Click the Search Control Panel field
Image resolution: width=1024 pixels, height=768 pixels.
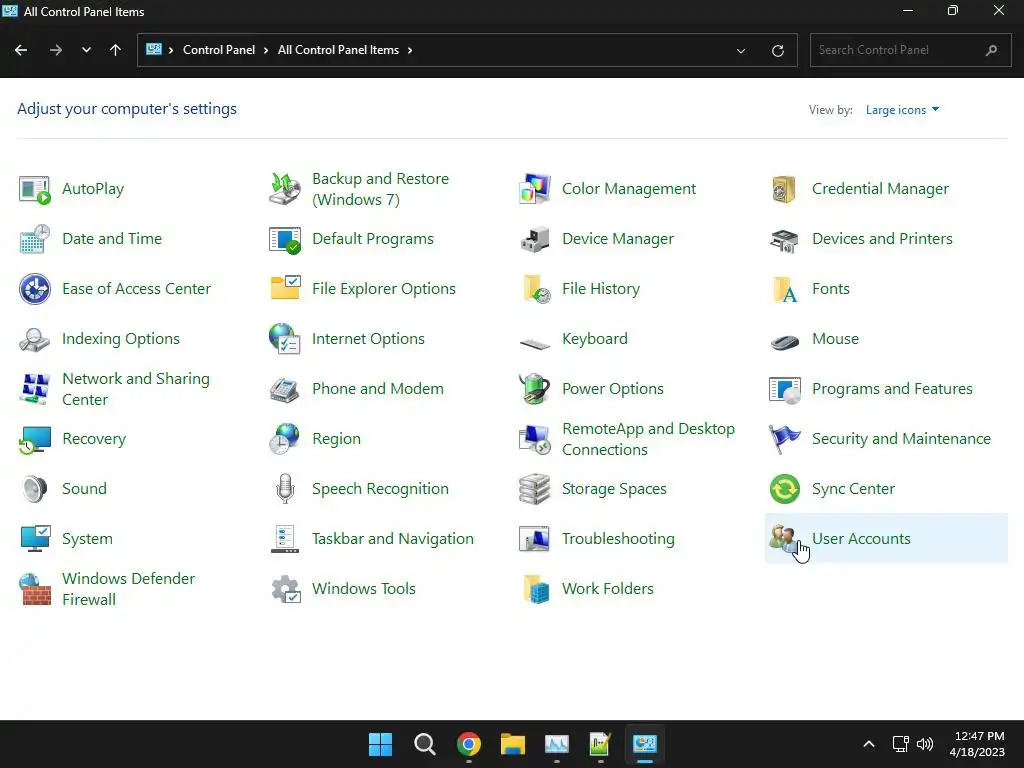pyautogui.click(x=910, y=50)
